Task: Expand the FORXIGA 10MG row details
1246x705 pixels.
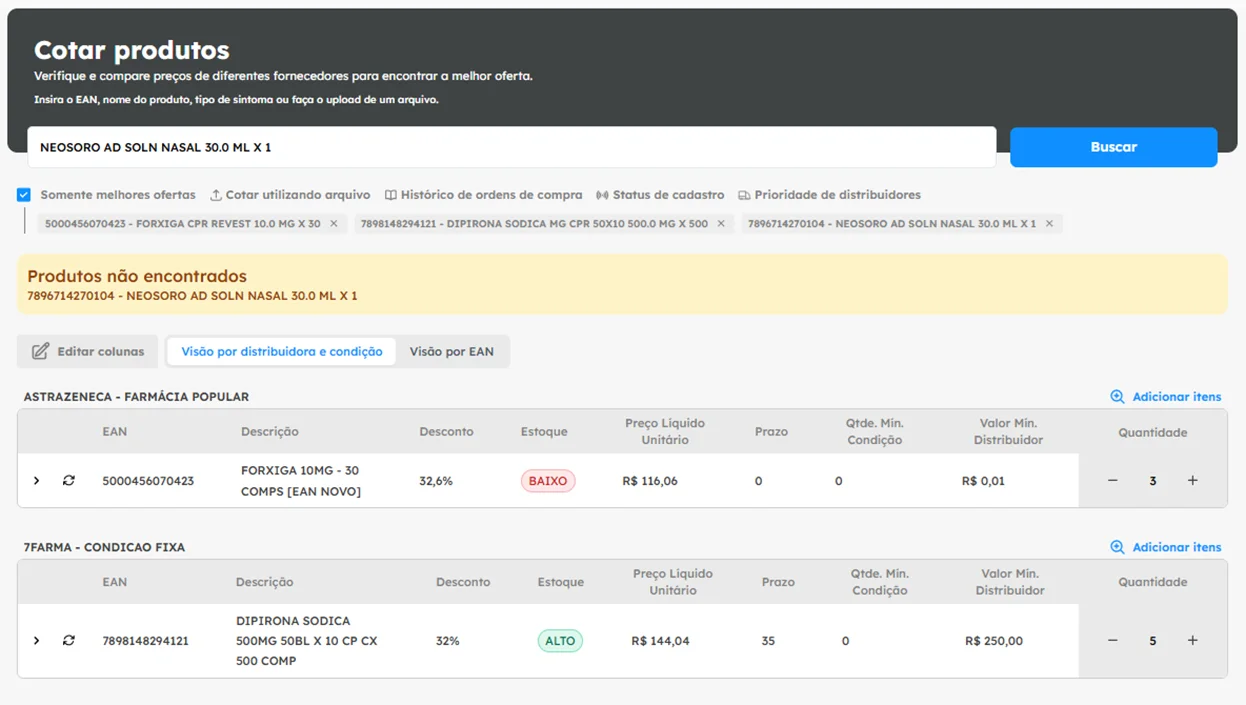Action: (x=37, y=481)
